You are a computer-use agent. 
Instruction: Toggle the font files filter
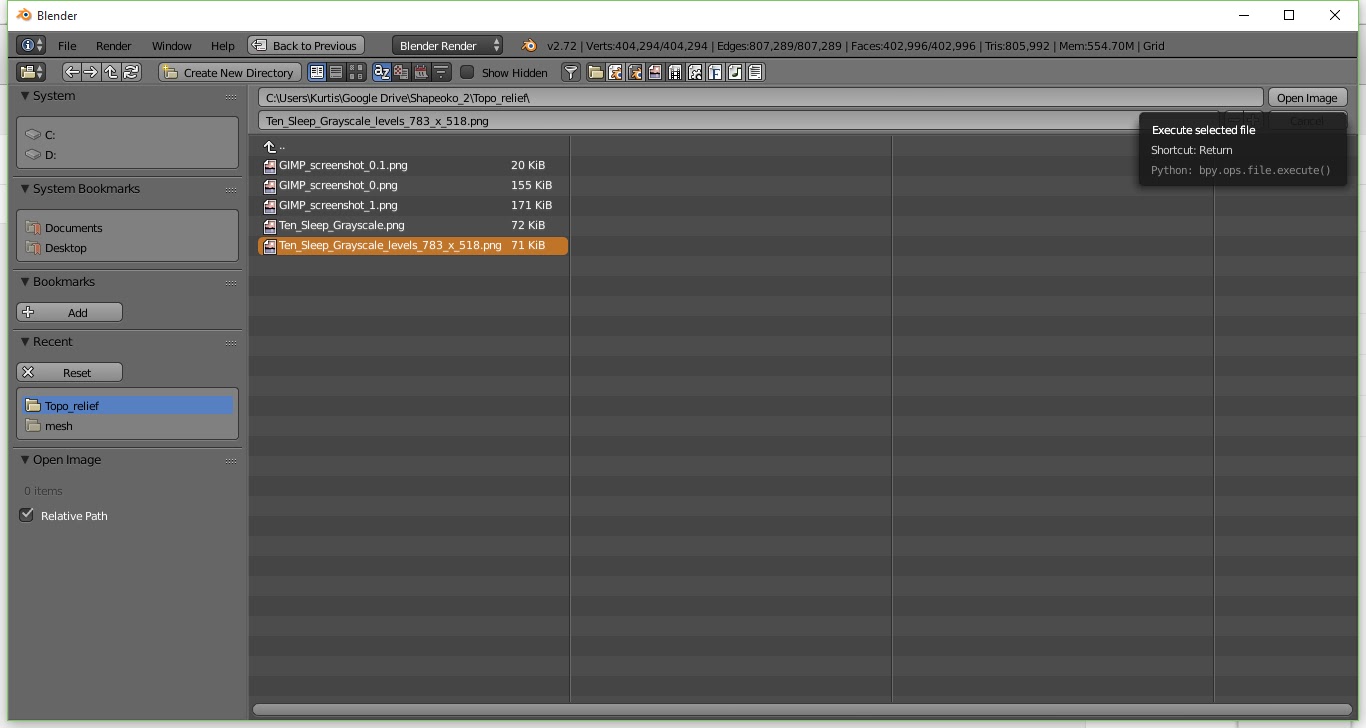pyautogui.click(x=715, y=72)
